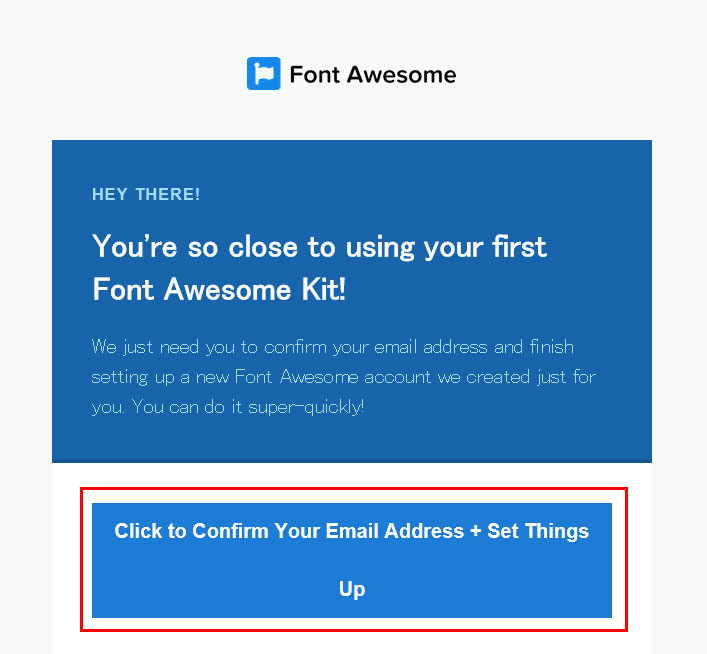707x654 pixels.
Task: Click the "HEY THERE!" greeting label
Action: click(146, 195)
